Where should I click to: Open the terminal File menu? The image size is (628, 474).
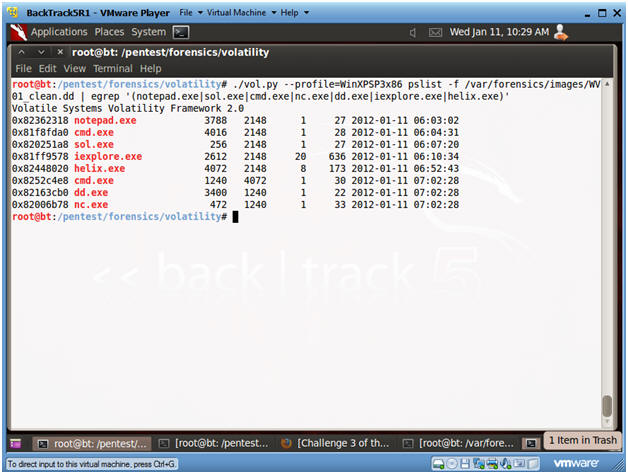[23, 69]
